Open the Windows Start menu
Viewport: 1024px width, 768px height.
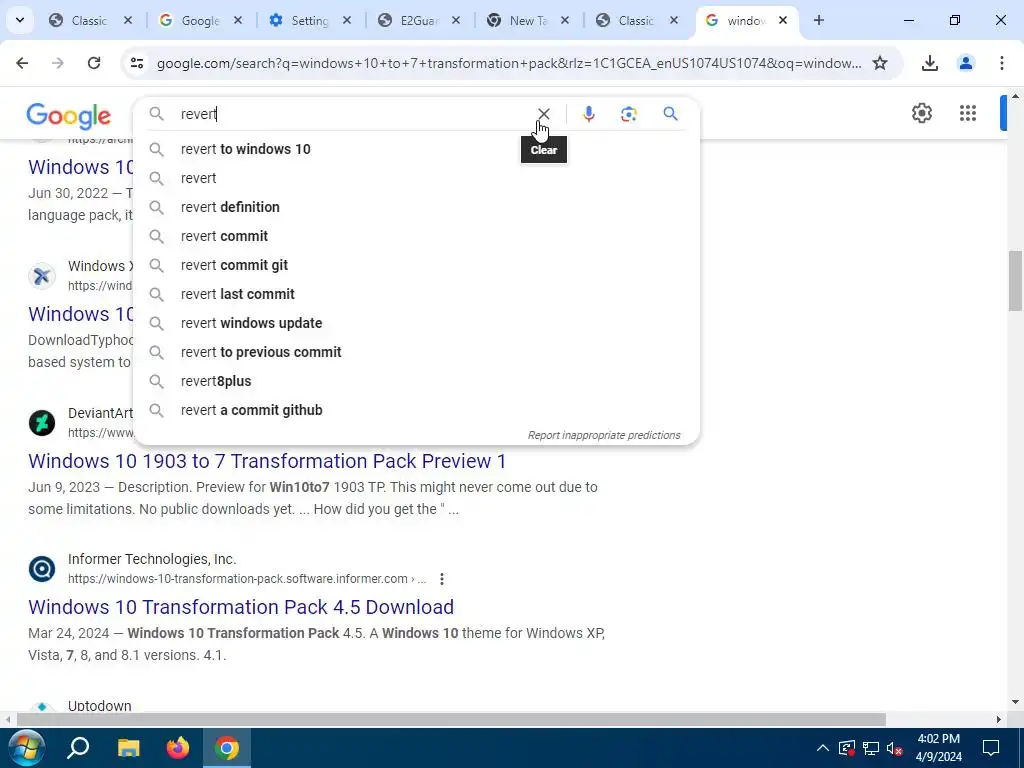25,748
